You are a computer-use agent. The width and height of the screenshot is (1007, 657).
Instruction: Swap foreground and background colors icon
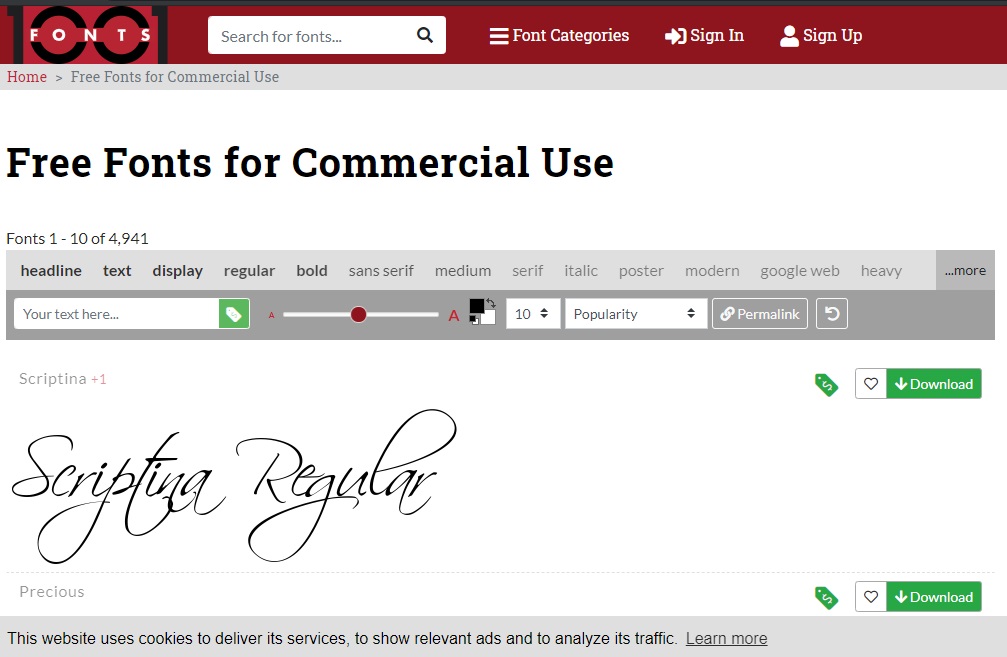491,303
